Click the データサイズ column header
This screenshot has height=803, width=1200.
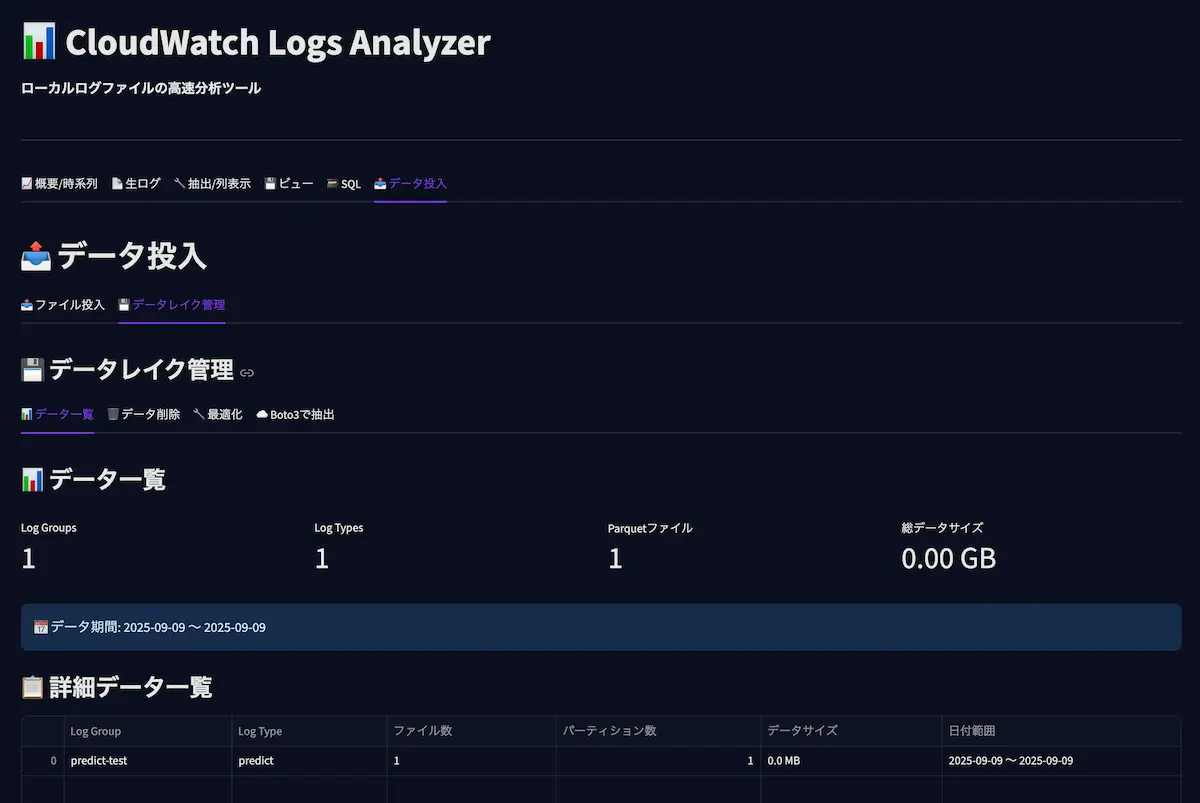(802, 732)
